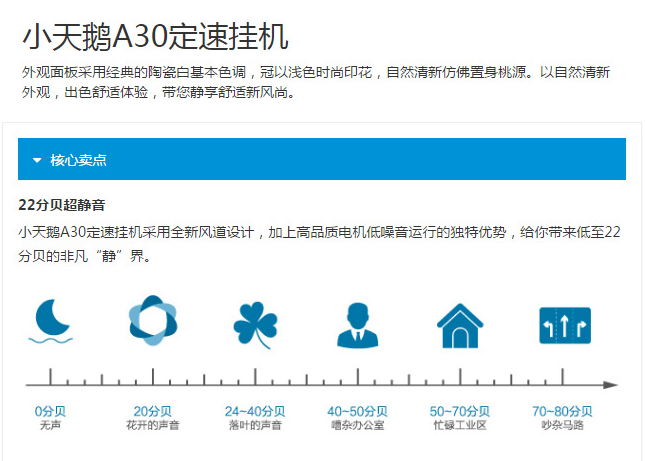Click the 40~50分贝 scale label
Viewport: 645px width, 461px height.
(x=357, y=411)
